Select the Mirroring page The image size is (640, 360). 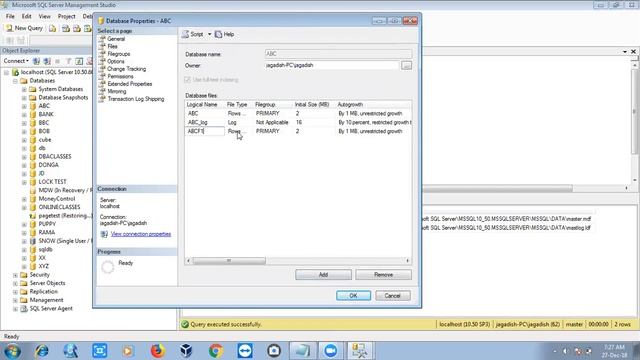117,91
